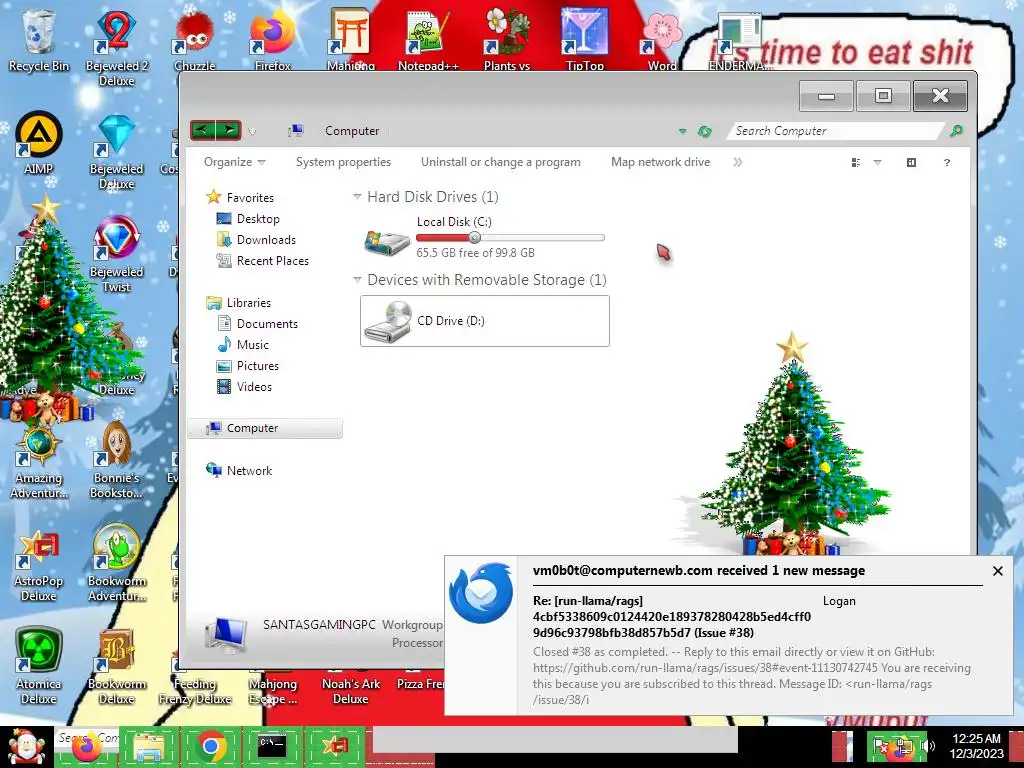
Task: Open Music library
Action: (243, 344)
